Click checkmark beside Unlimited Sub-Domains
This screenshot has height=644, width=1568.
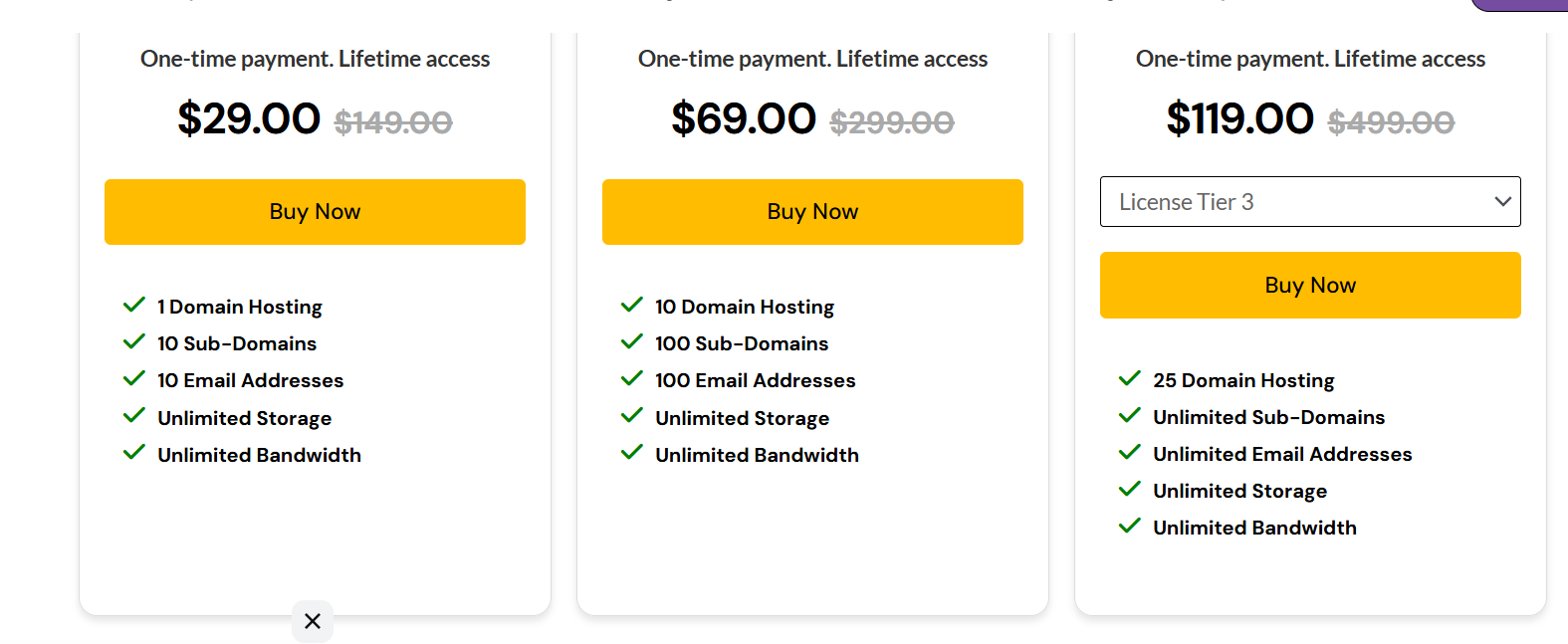coord(1130,416)
